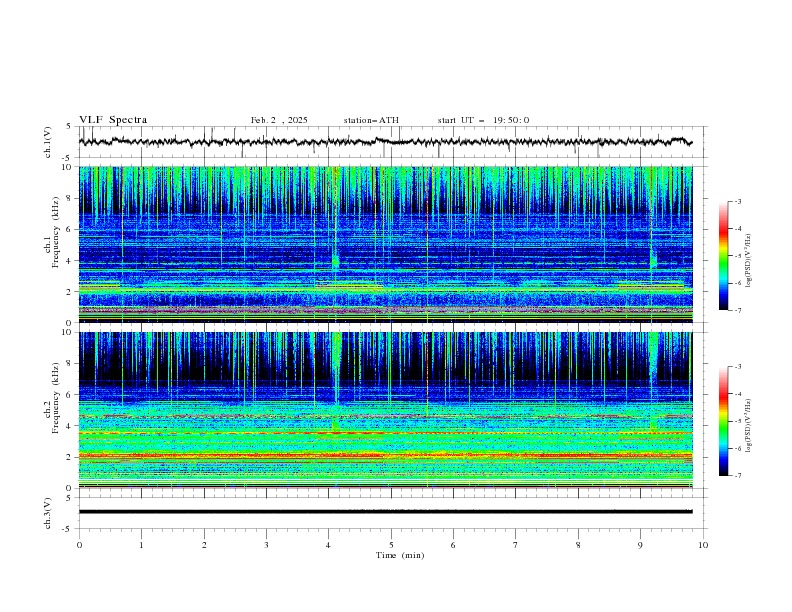Click the time axis tick label "0"

point(79,545)
